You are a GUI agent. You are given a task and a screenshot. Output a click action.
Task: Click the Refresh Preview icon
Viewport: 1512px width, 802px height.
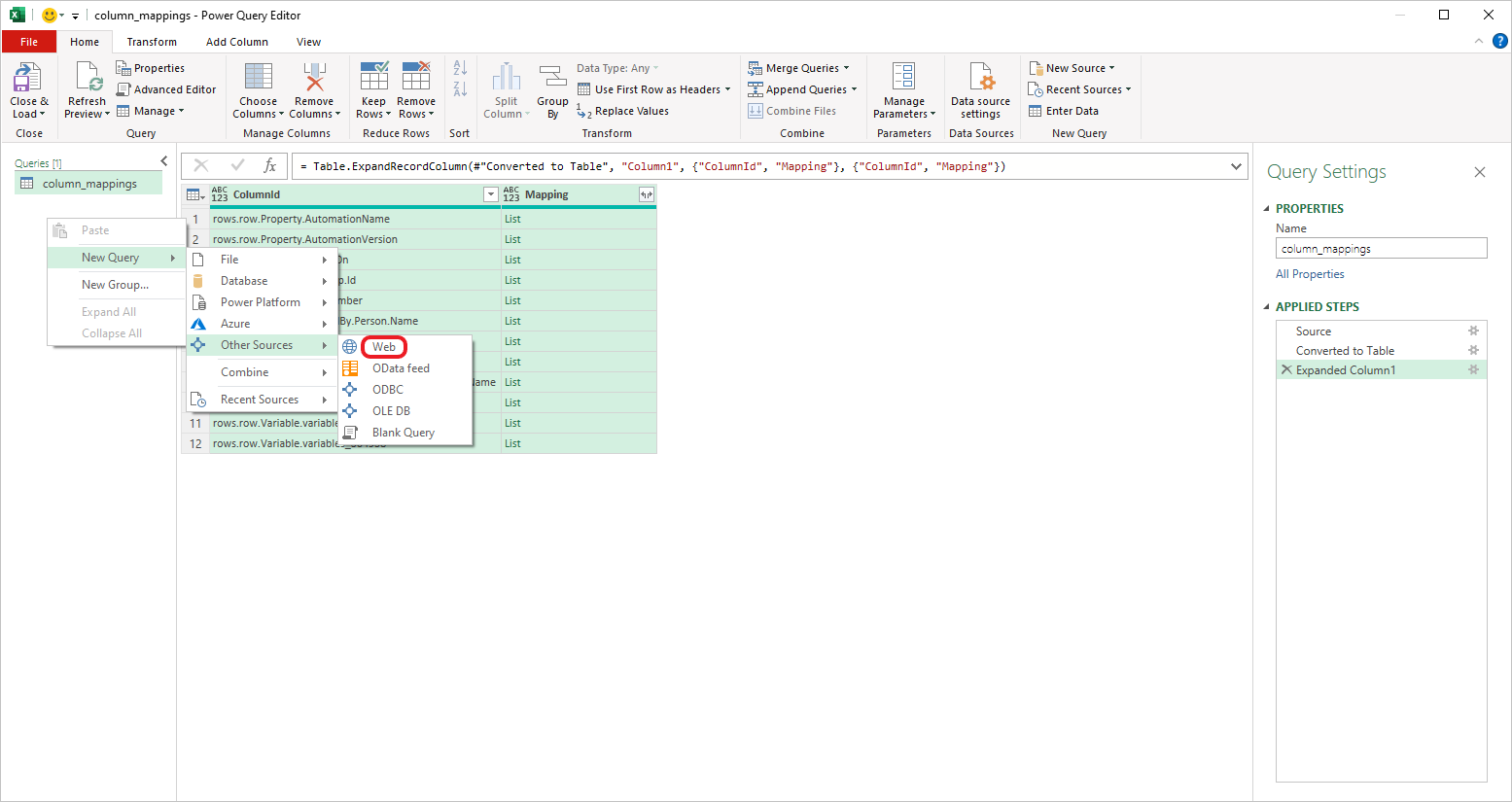tap(88, 78)
